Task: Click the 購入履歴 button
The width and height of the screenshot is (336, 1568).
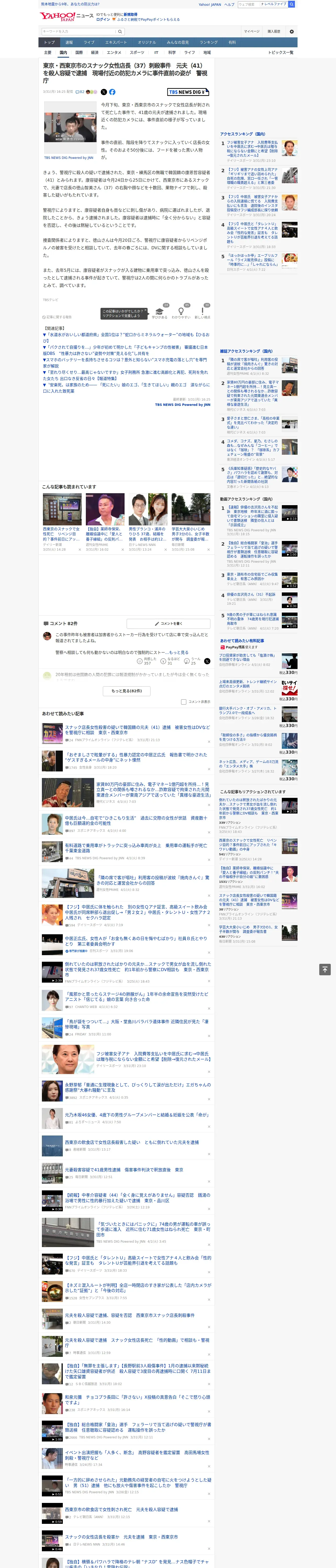Action: [274, 32]
